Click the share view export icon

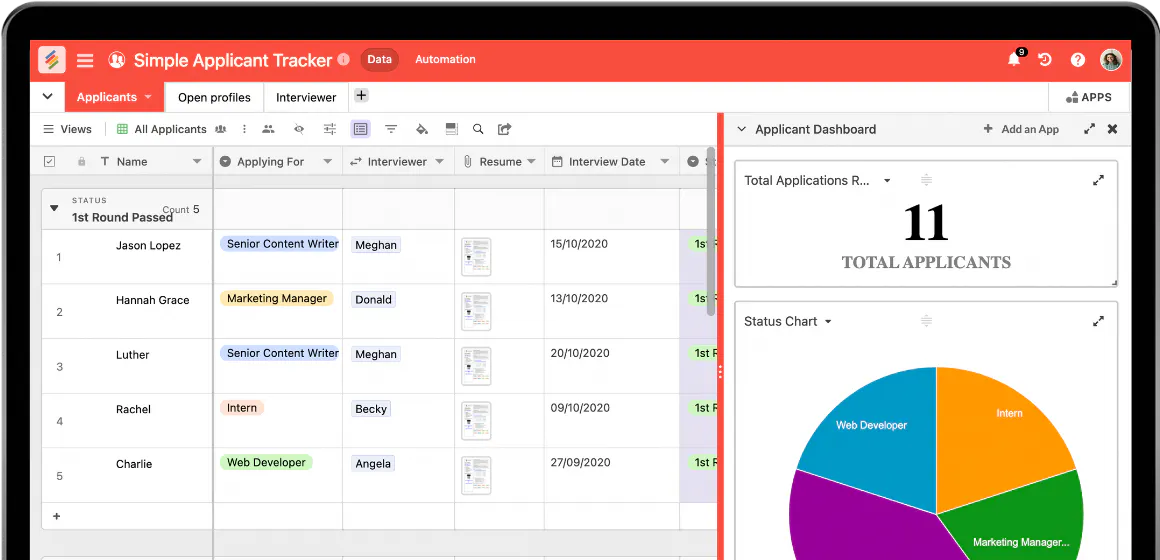pyautogui.click(x=505, y=129)
